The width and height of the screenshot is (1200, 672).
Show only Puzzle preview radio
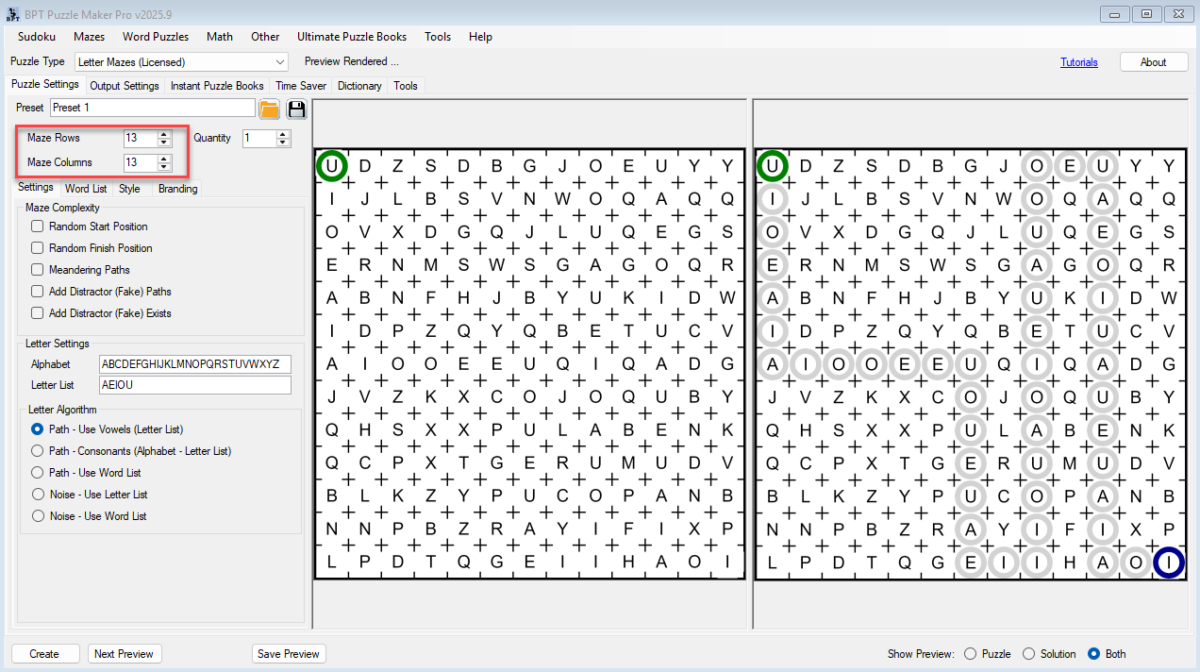[970, 654]
